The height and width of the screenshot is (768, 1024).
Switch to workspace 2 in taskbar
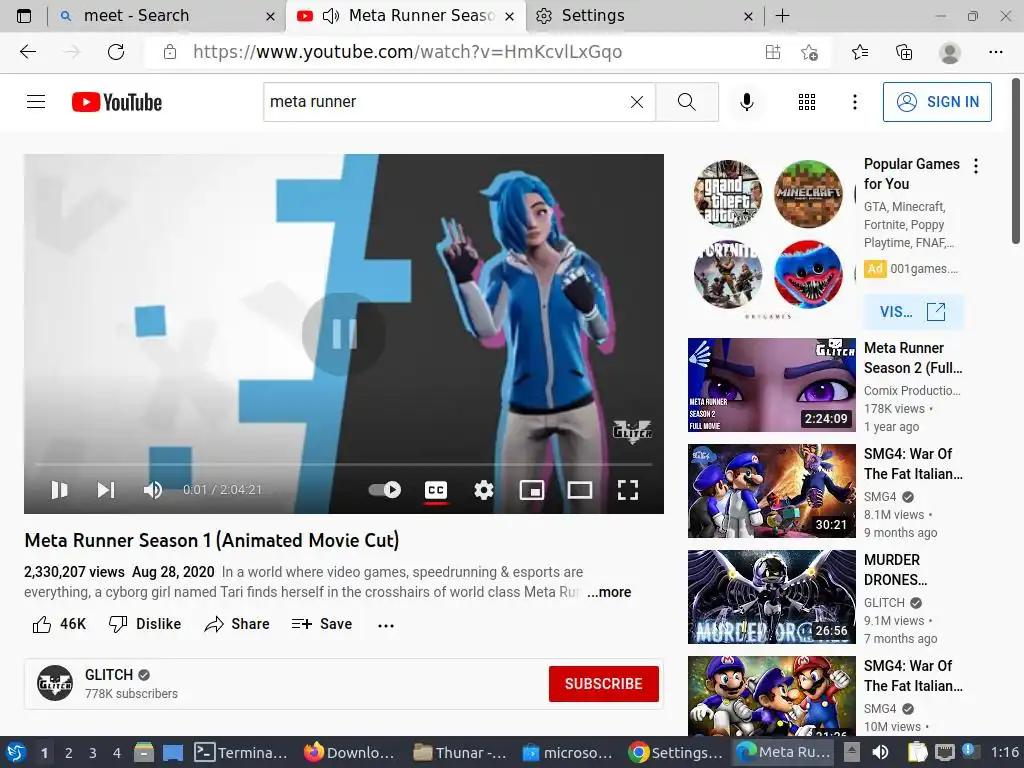tap(69, 753)
